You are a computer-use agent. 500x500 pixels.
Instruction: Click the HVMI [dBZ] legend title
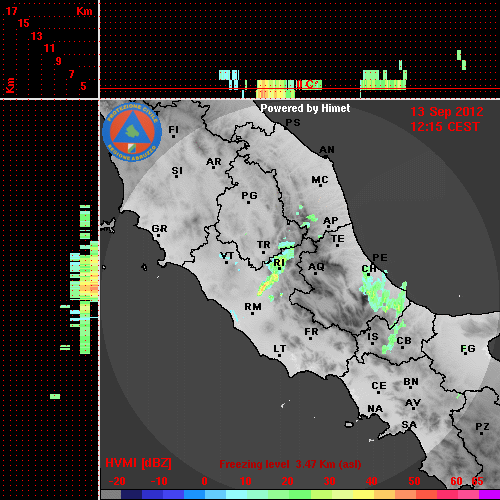click(138, 463)
